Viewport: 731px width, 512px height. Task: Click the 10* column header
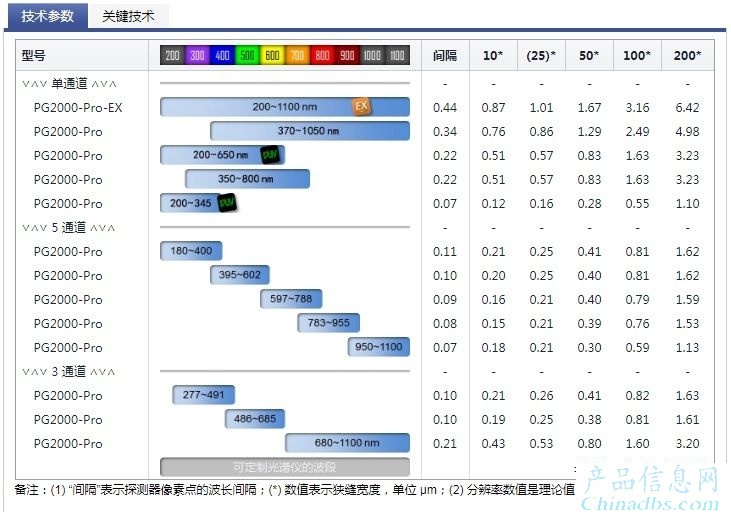(x=493, y=55)
